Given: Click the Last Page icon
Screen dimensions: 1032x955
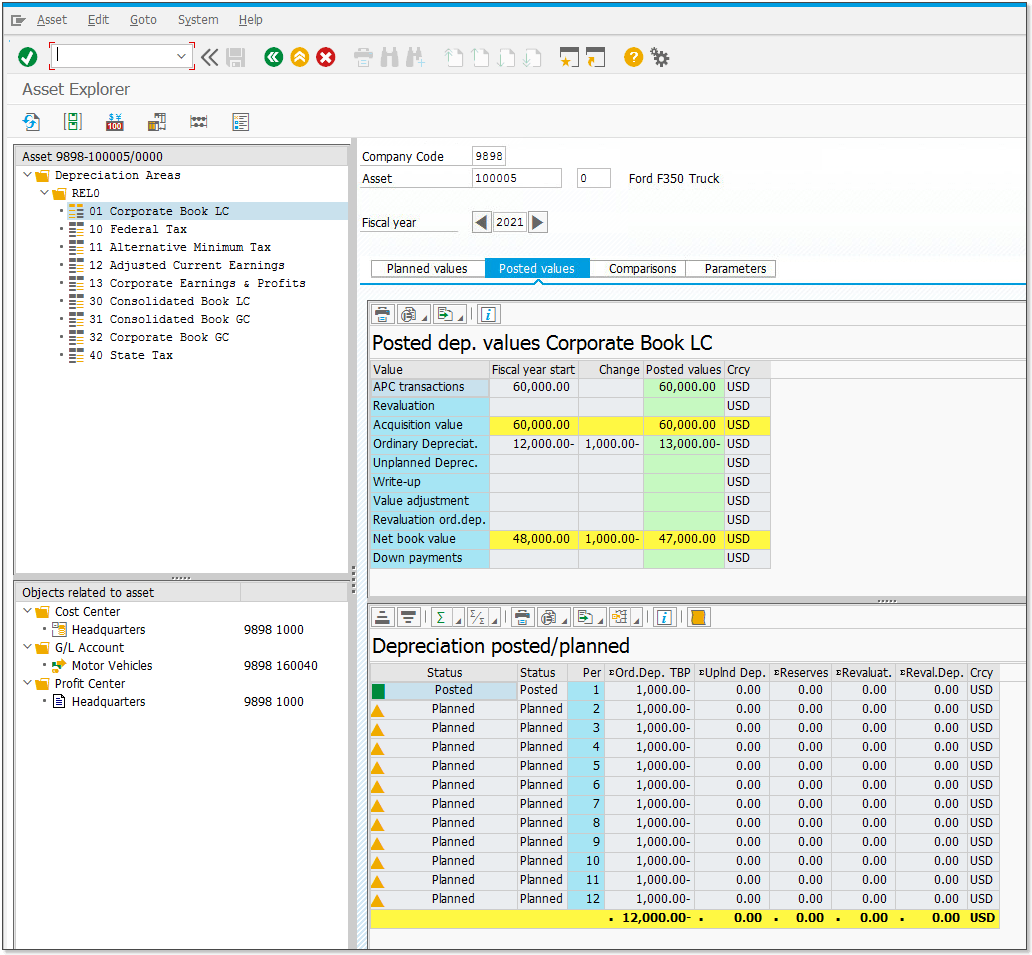Looking at the screenshot, I should (x=531, y=57).
